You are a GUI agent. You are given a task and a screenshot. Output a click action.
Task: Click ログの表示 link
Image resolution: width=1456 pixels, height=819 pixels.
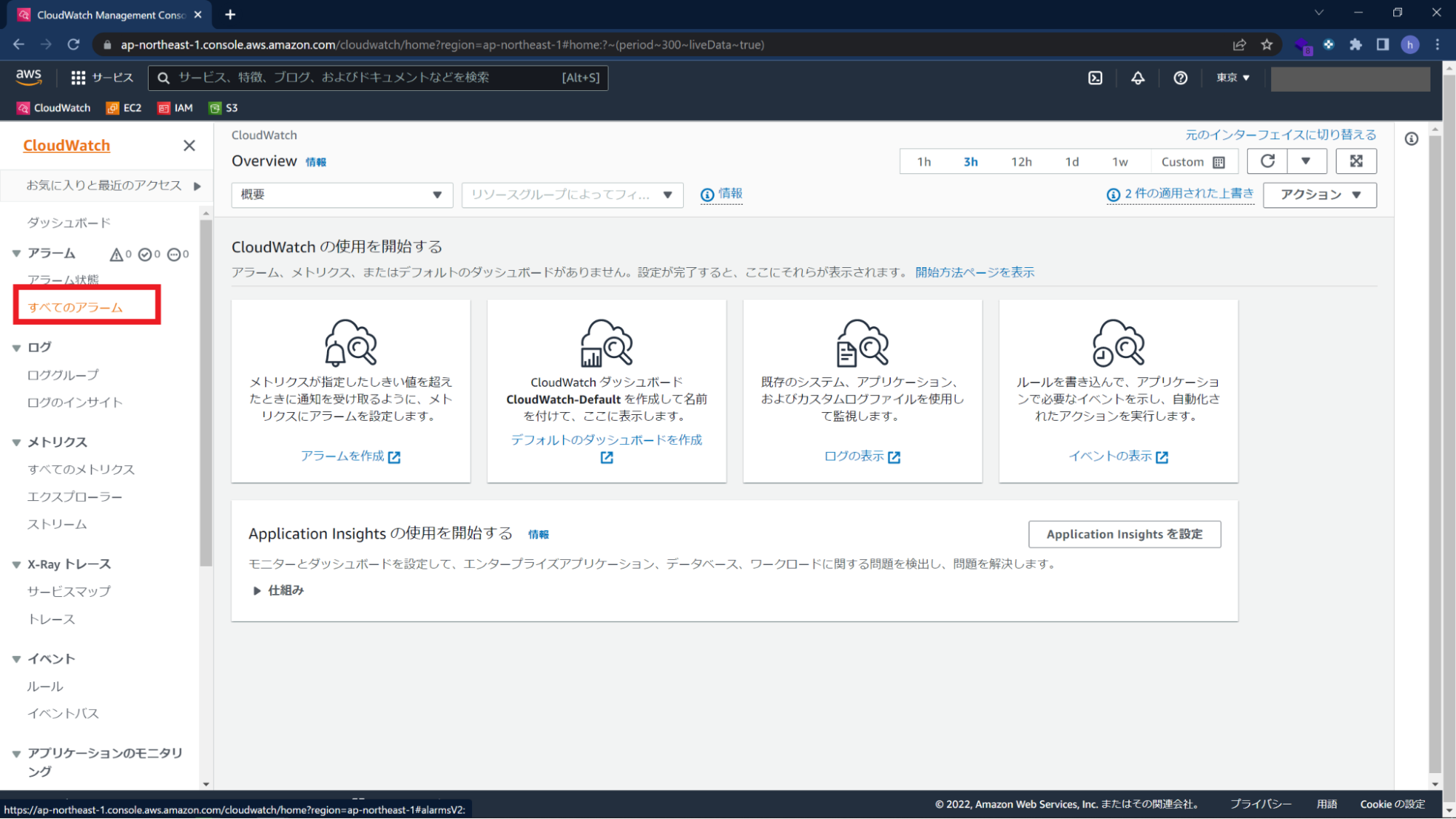[862, 456]
